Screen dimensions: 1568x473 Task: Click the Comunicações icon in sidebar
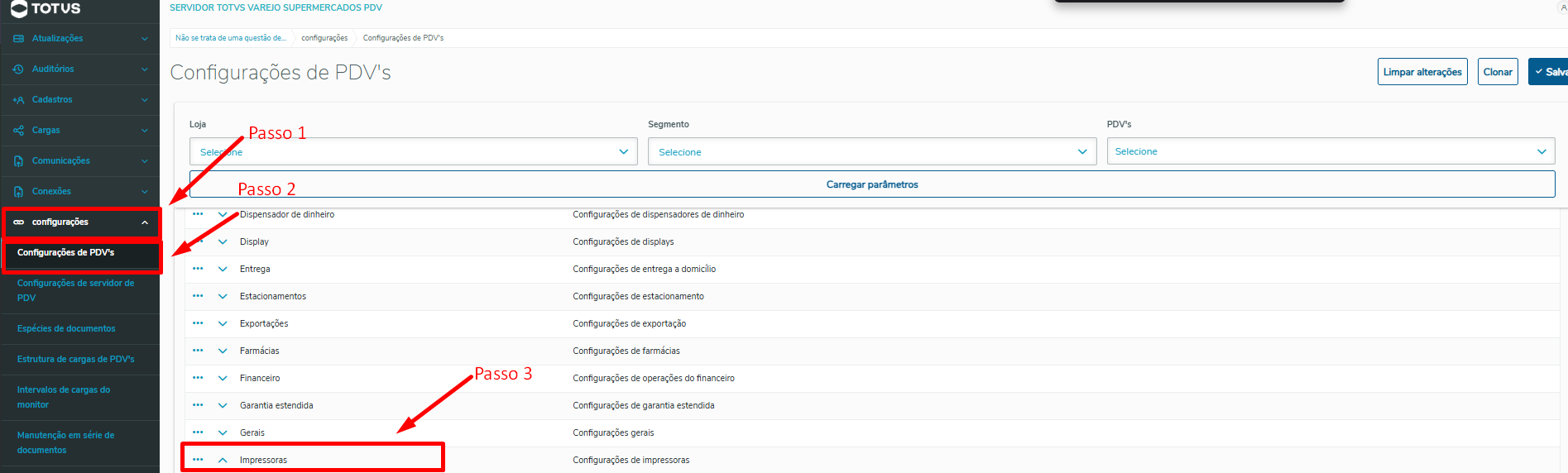click(x=18, y=161)
